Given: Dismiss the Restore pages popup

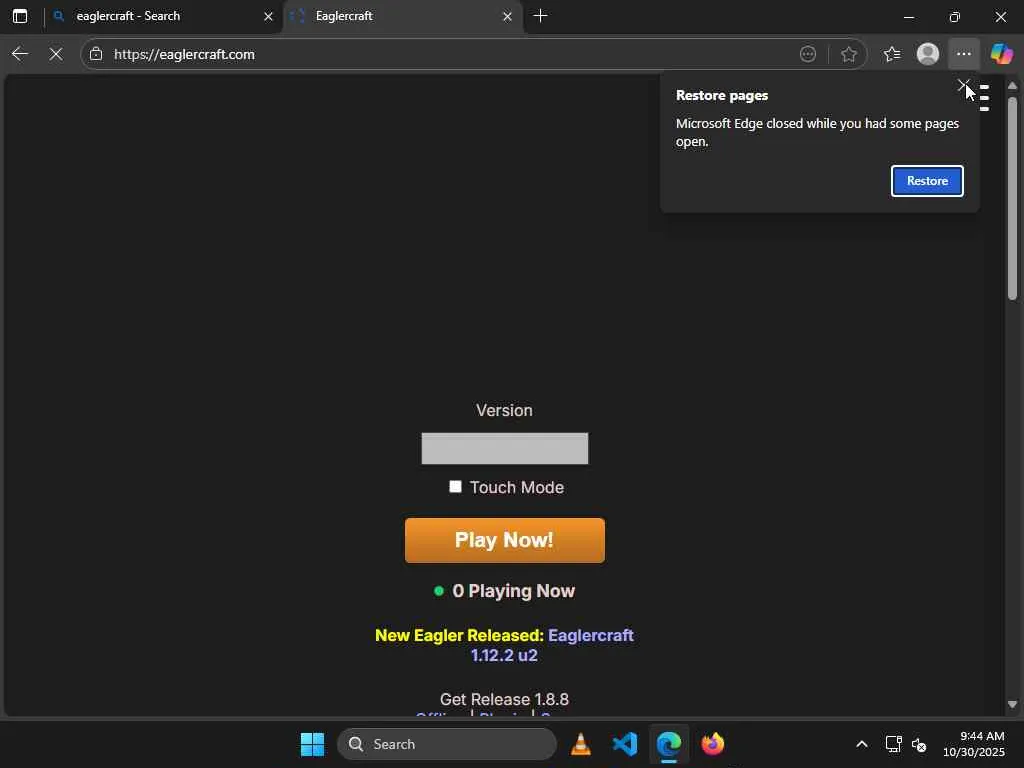Looking at the screenshot, I should (x=963, y=86).
